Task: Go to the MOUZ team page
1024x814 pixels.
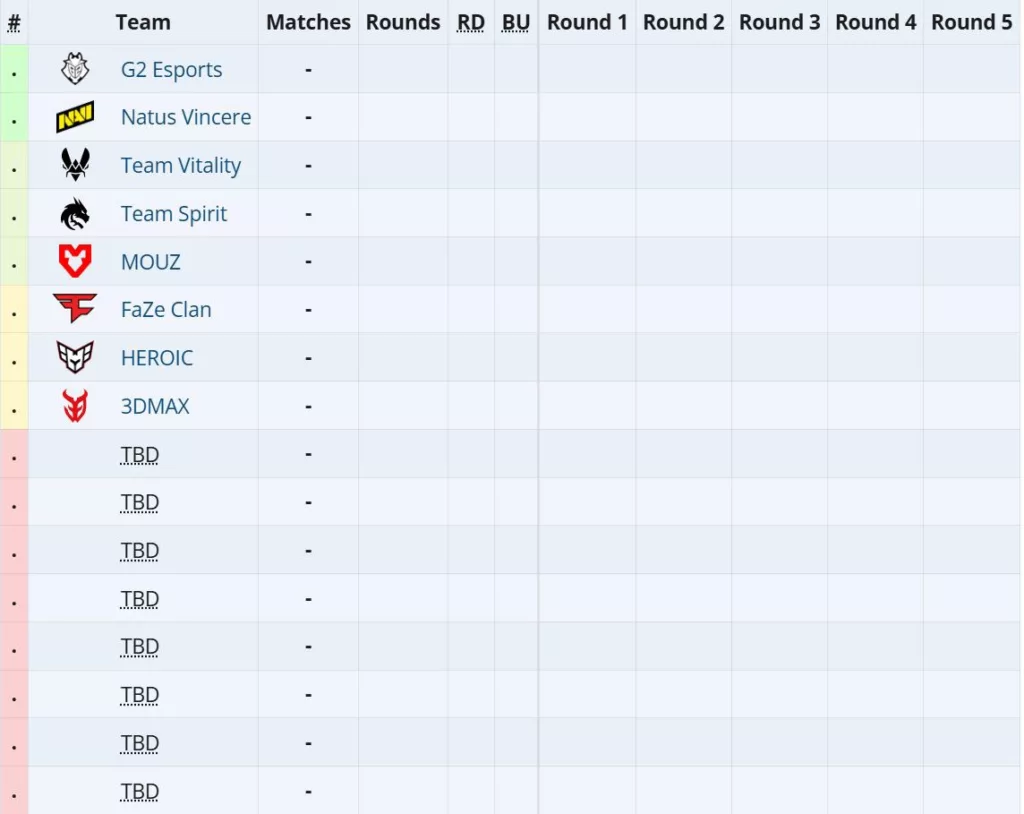Action: 150,262
